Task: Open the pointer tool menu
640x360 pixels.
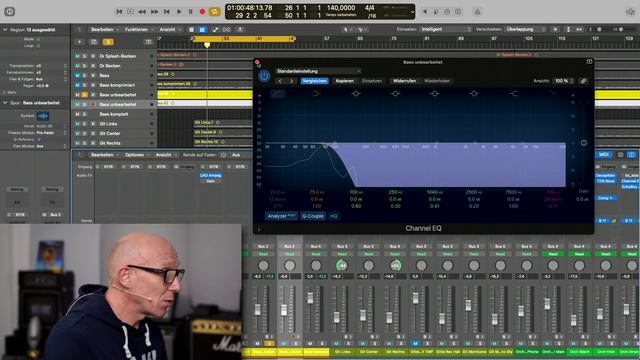Action: 347,29
